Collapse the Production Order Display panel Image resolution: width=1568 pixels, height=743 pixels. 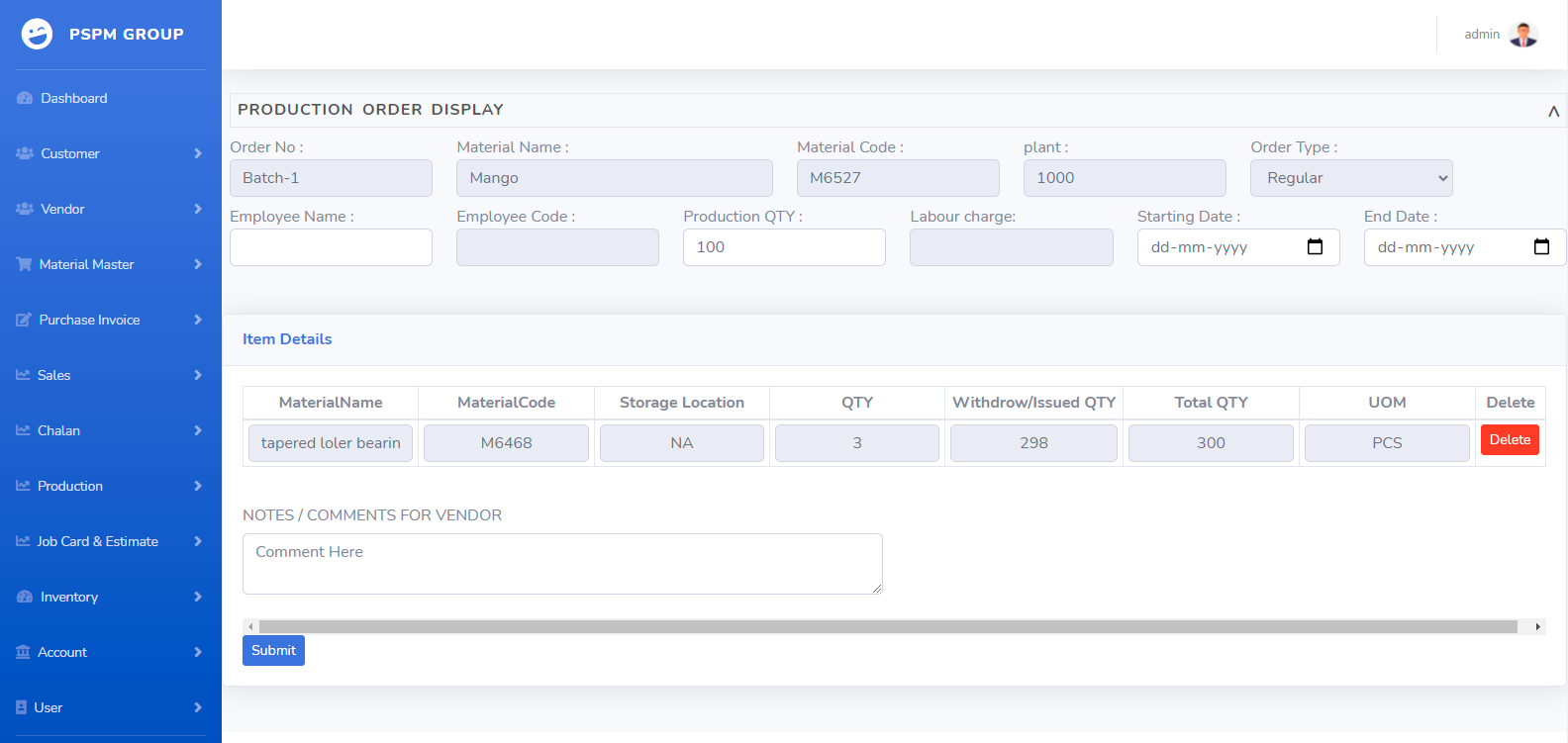coord(1553,111)
